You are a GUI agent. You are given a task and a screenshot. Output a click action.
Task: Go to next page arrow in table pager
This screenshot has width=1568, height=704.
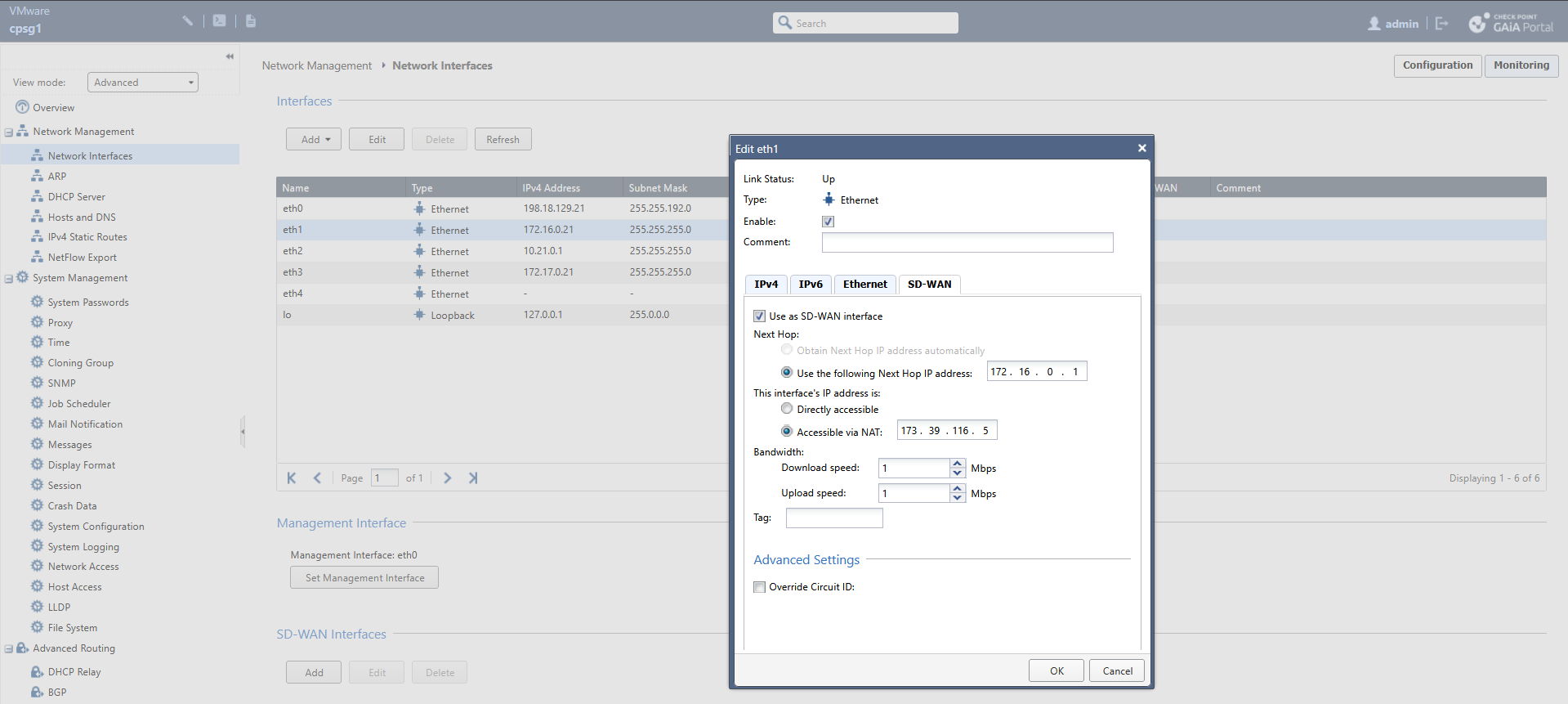[447, 478]
